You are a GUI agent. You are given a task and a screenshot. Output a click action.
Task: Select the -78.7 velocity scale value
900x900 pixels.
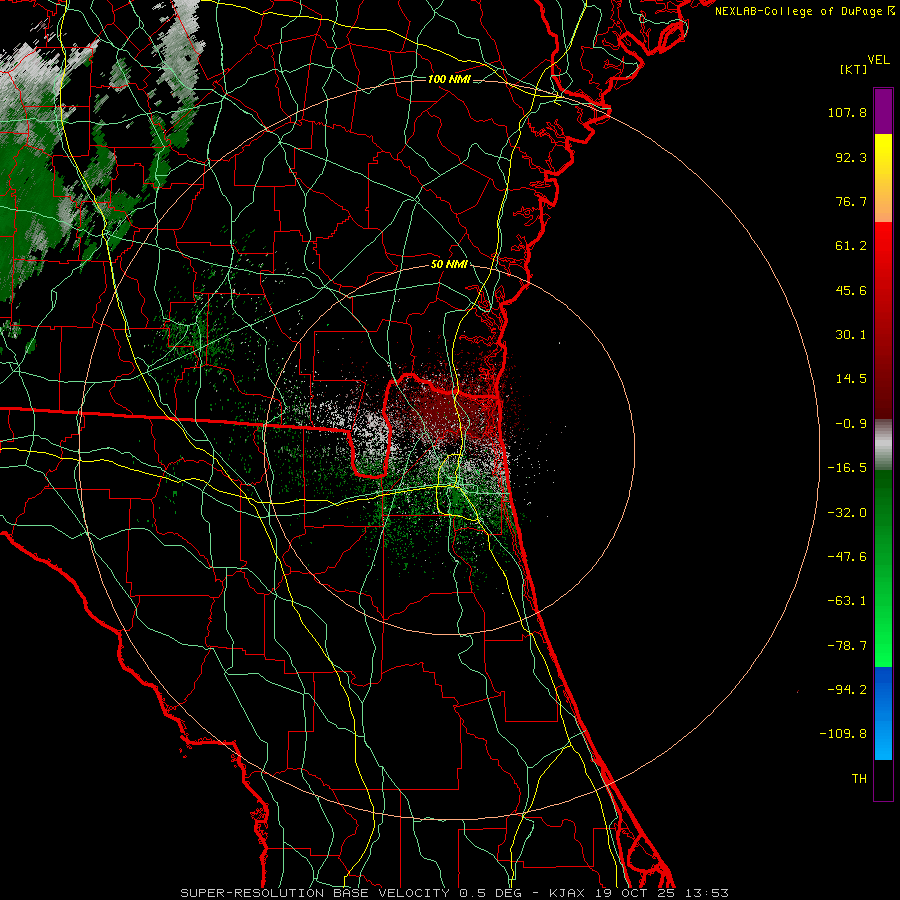pos(847,646)
